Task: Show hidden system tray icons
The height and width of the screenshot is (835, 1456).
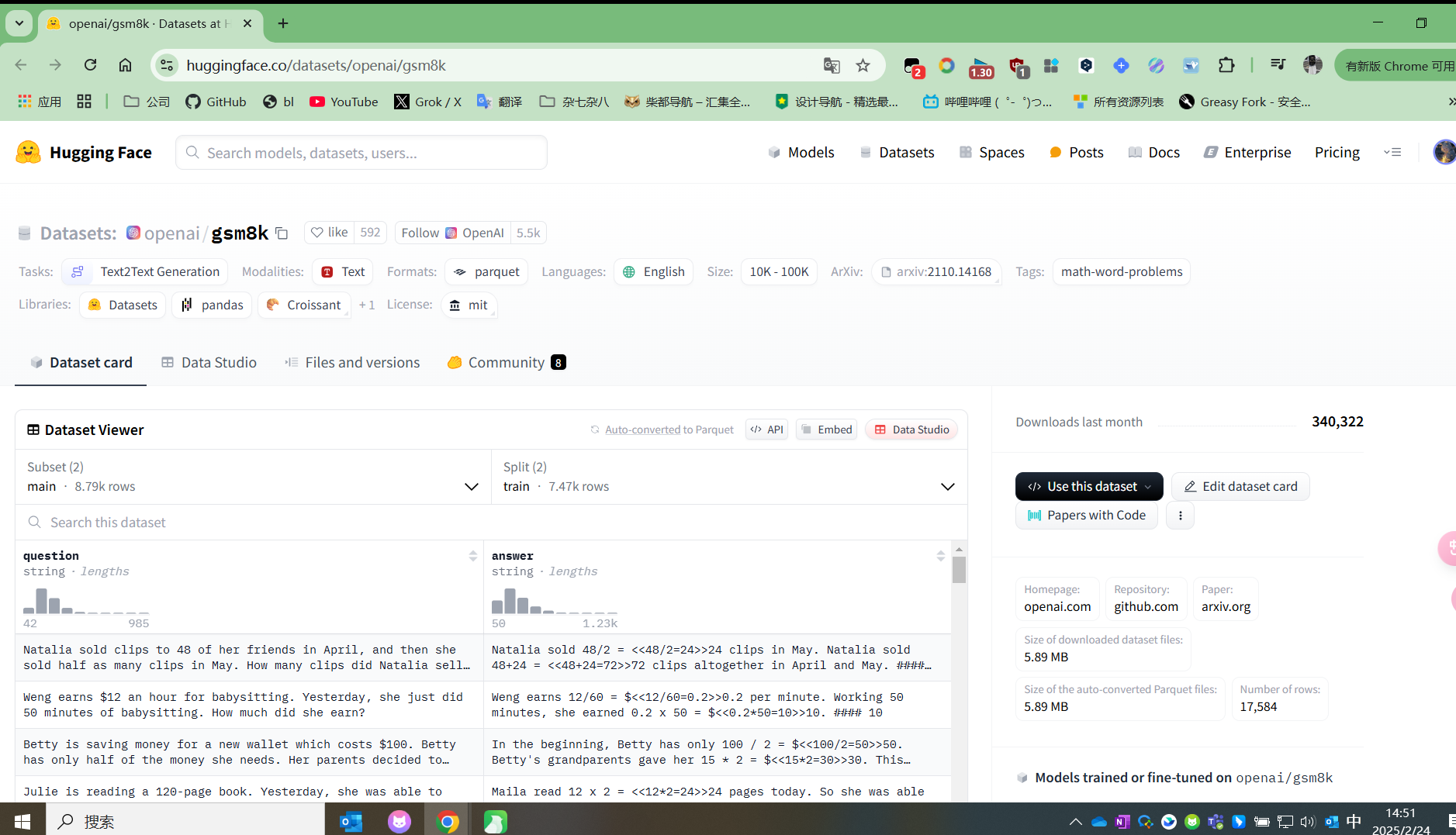Action: click(1076, 821)
